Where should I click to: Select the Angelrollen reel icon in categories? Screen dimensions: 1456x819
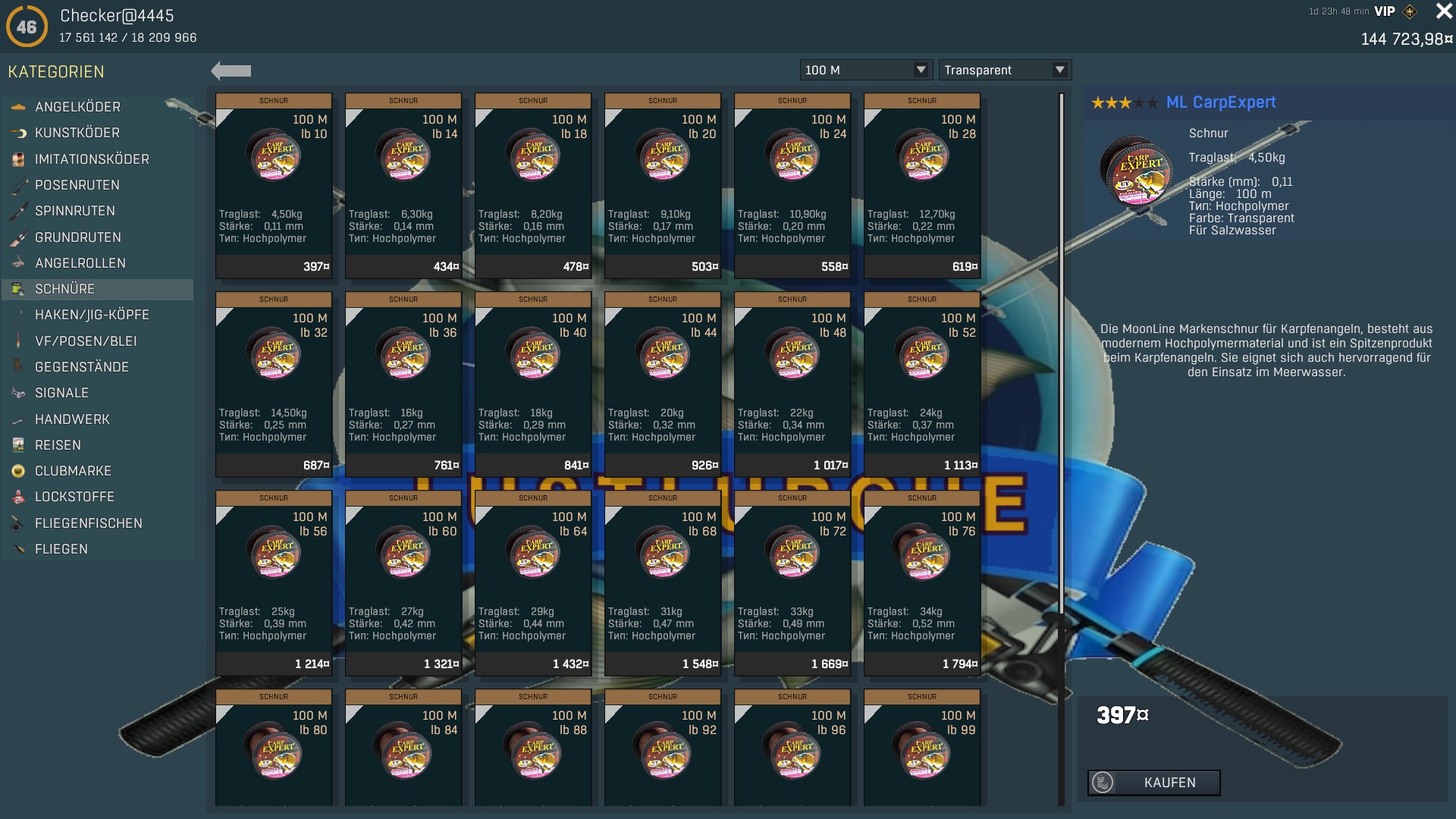[x=18, y=263]
